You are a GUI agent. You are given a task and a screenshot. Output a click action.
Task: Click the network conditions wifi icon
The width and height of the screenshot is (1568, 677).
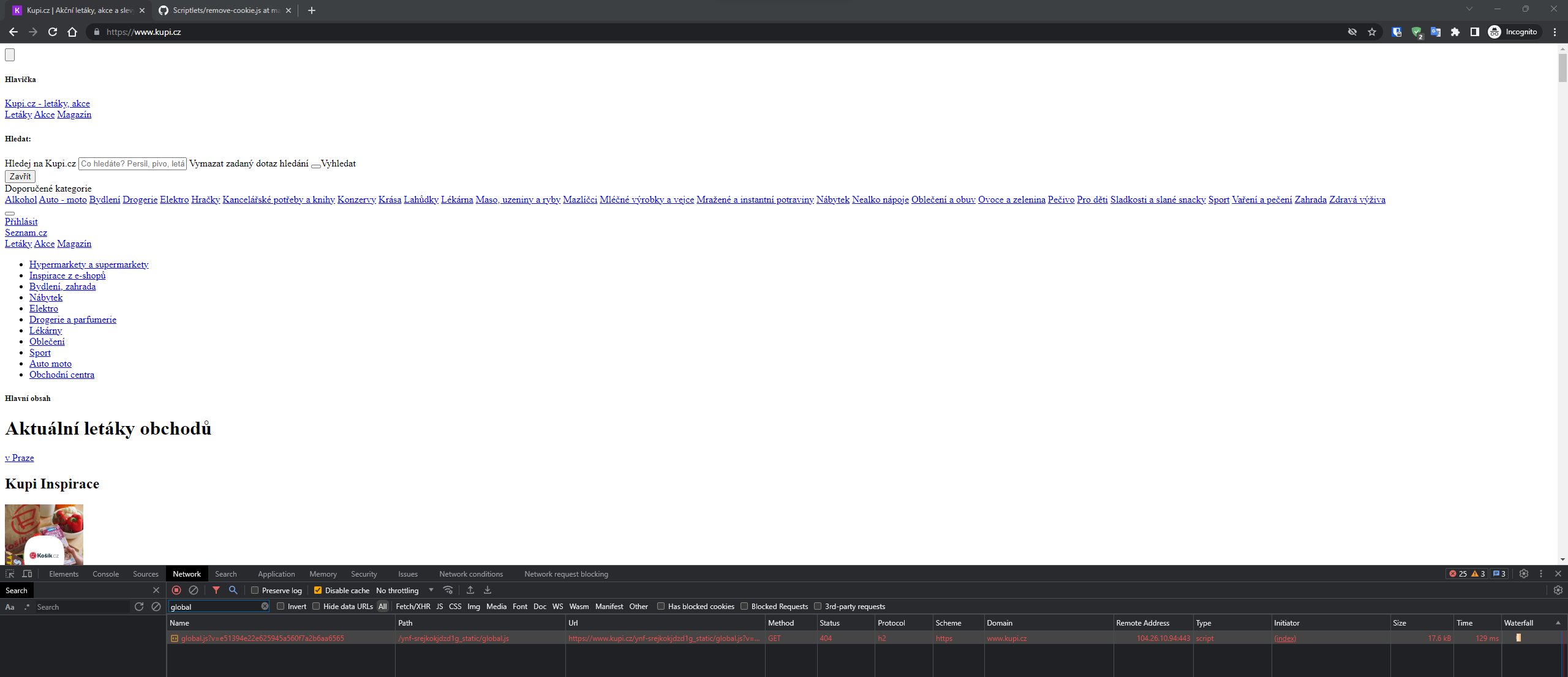coord(449,590)
